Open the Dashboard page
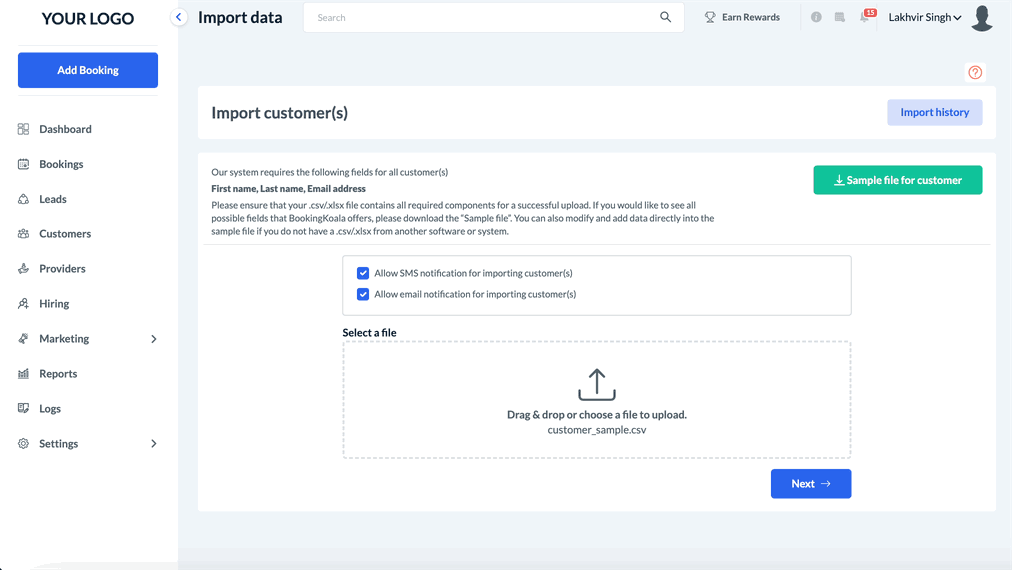This screenshot has height=570, width=1012. (x=65, y=129)
